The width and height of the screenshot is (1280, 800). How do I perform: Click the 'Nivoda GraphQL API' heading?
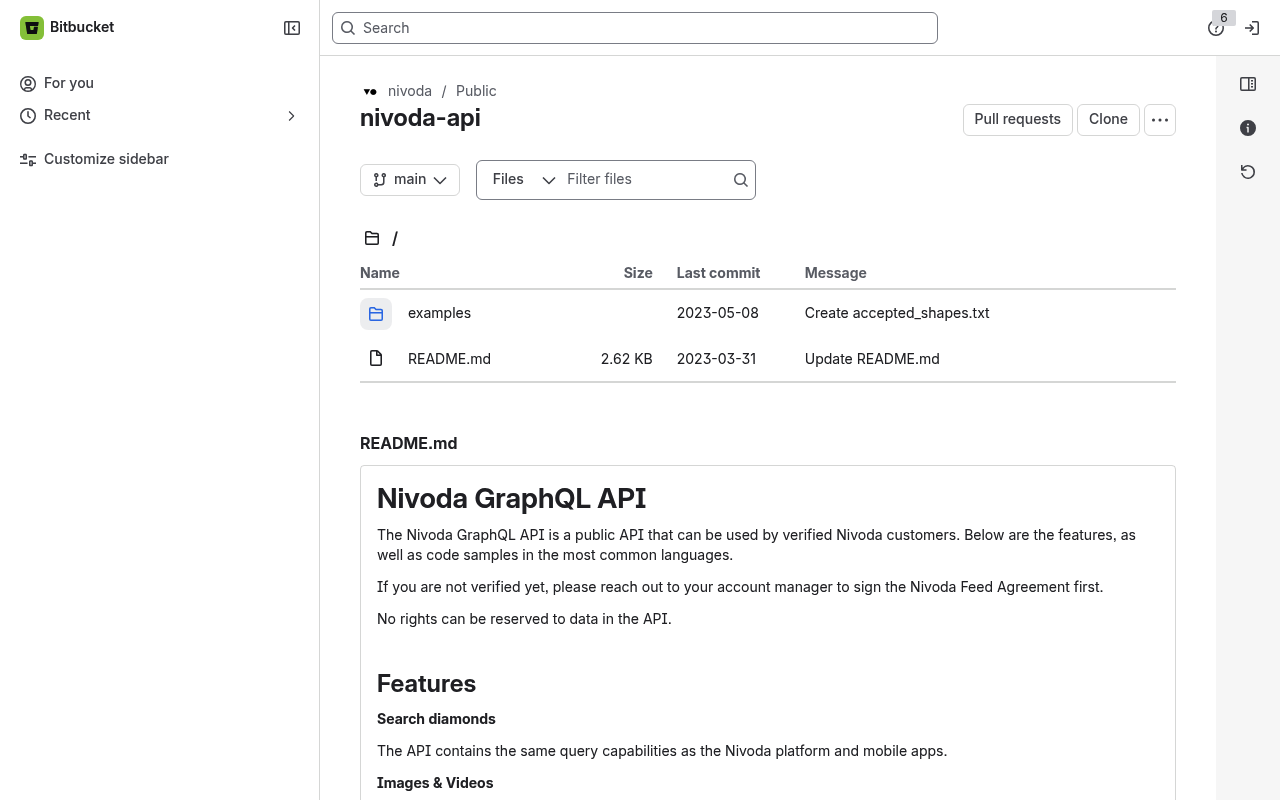tap(512, 498)
